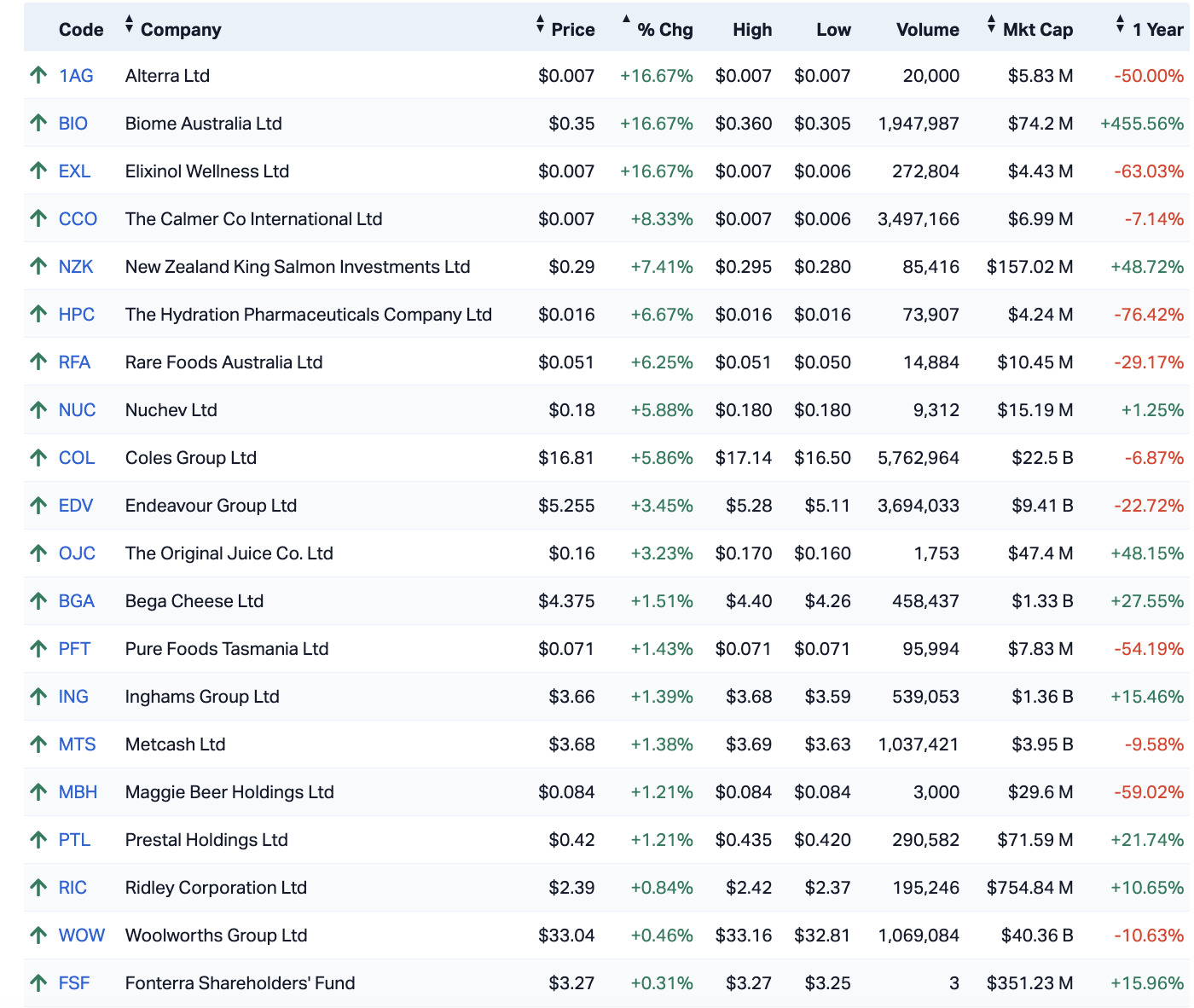Open the NUC stock code link

pos(77,409)
